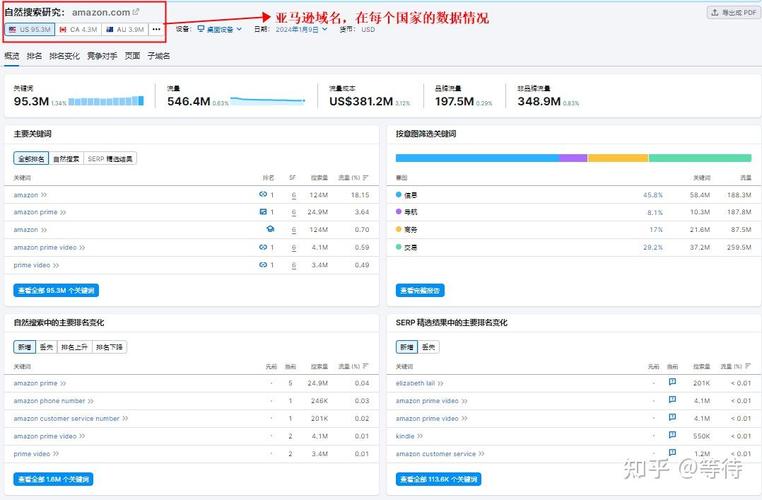Click blue dot beside 信息 intent
The width and height of the screenshot is (762, 500).
[398, 195]
